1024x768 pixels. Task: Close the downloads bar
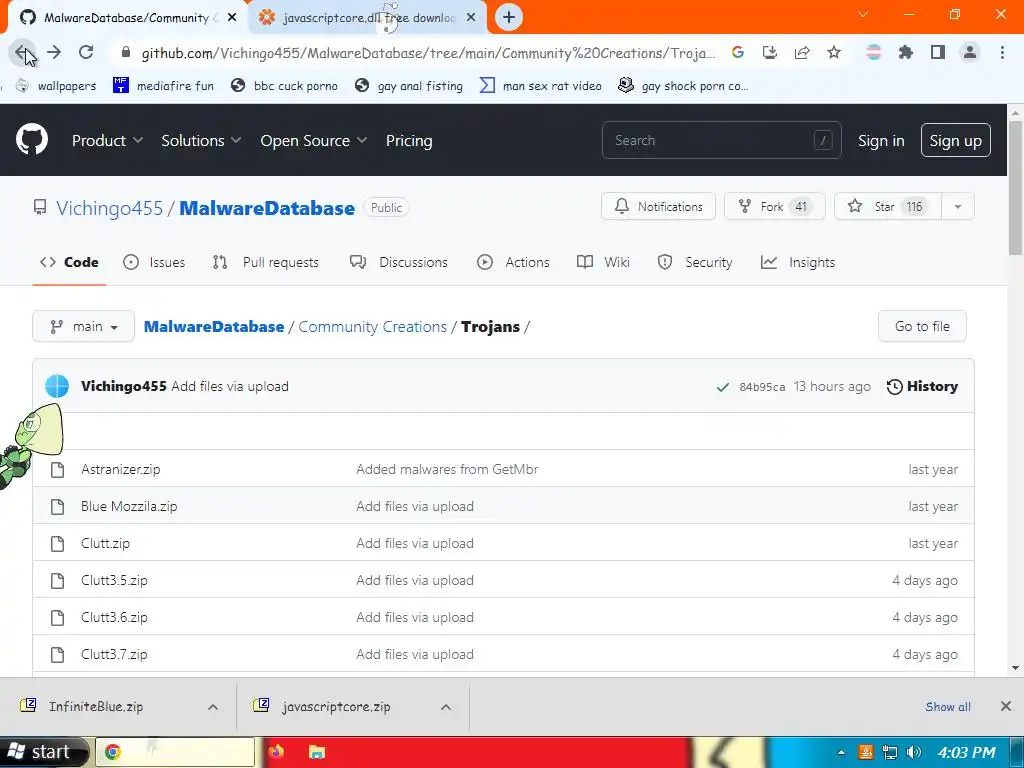[1006, 706]
